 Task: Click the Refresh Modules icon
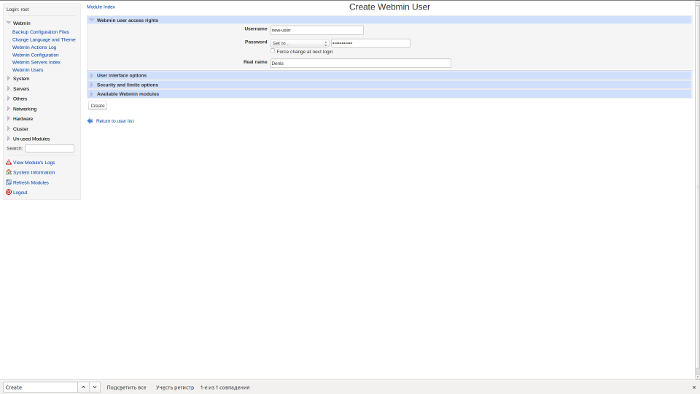click(x=8, y=182)
